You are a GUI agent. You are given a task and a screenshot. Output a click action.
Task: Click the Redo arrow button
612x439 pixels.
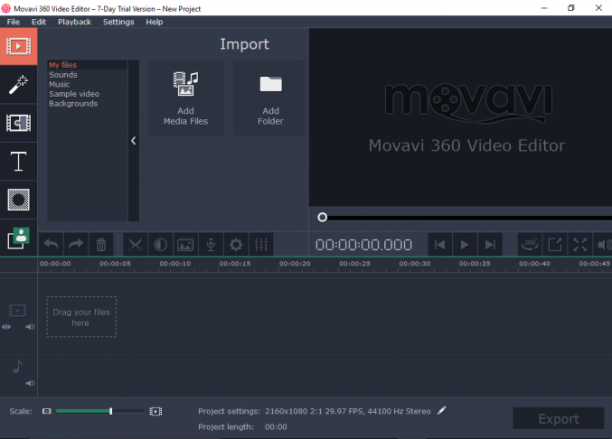click(x=76, y=245)
